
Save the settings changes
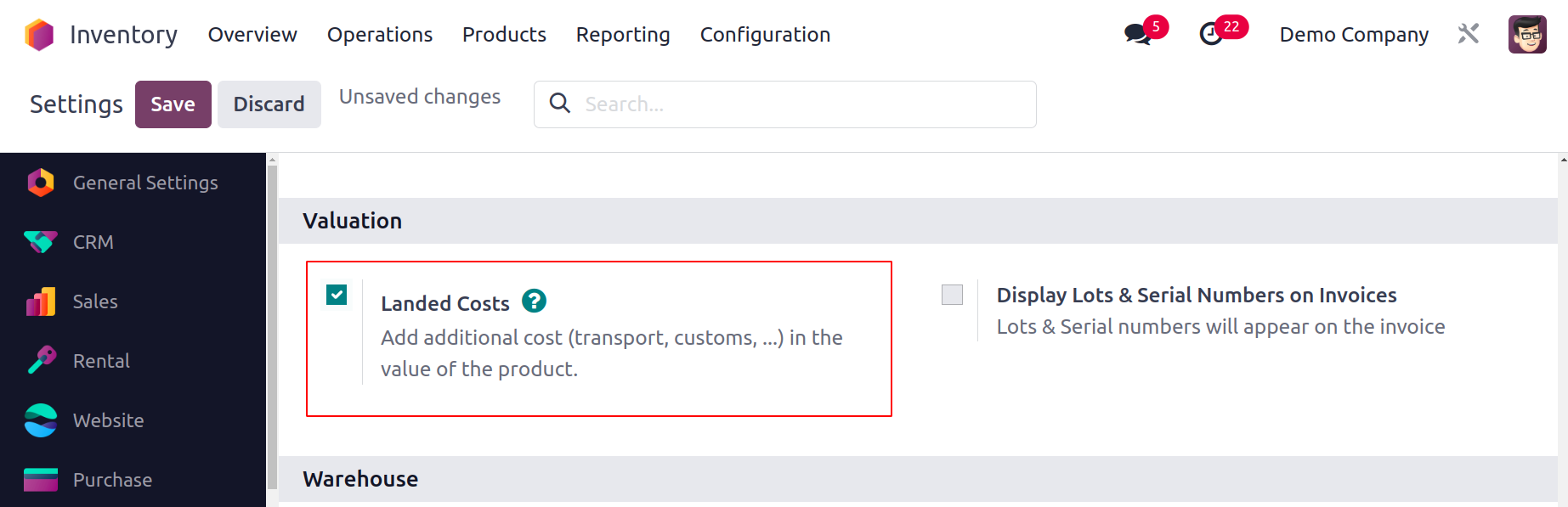(x=173, y=104)
